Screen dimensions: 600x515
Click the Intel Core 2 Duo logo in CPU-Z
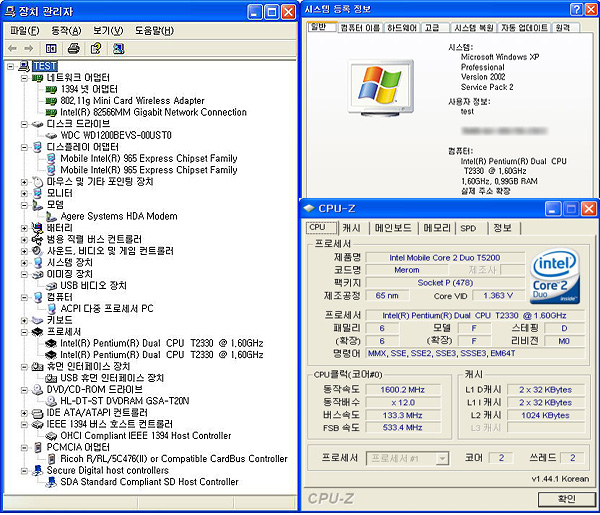click(x=555, y=276)
